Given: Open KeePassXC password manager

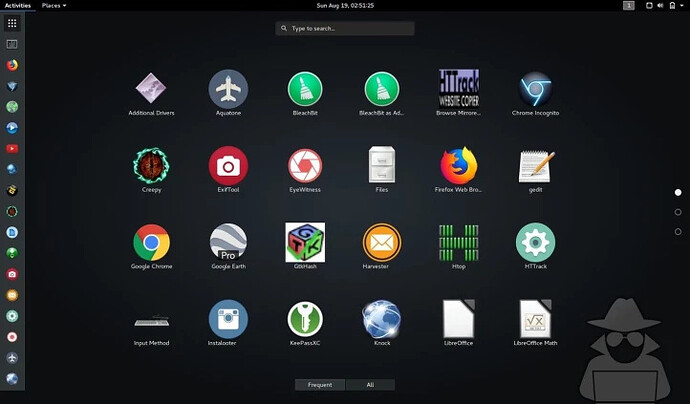Looking at the screenshot, I should point(305,320).
